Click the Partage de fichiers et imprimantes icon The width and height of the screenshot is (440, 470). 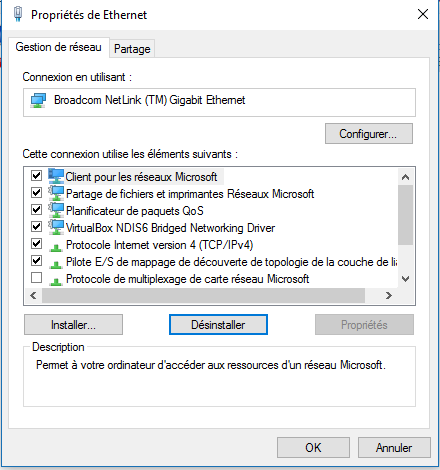pyautogui.click(x=56, y=193)
